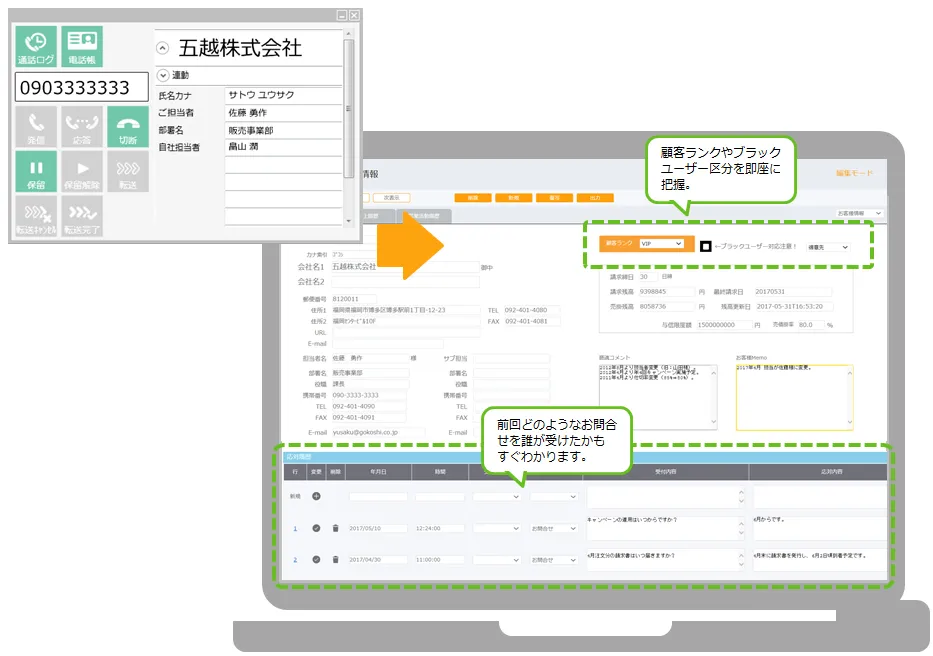Minimize the phone popup window
The image size is (933, 656).
pyautogui.click(x=342, y=15)
